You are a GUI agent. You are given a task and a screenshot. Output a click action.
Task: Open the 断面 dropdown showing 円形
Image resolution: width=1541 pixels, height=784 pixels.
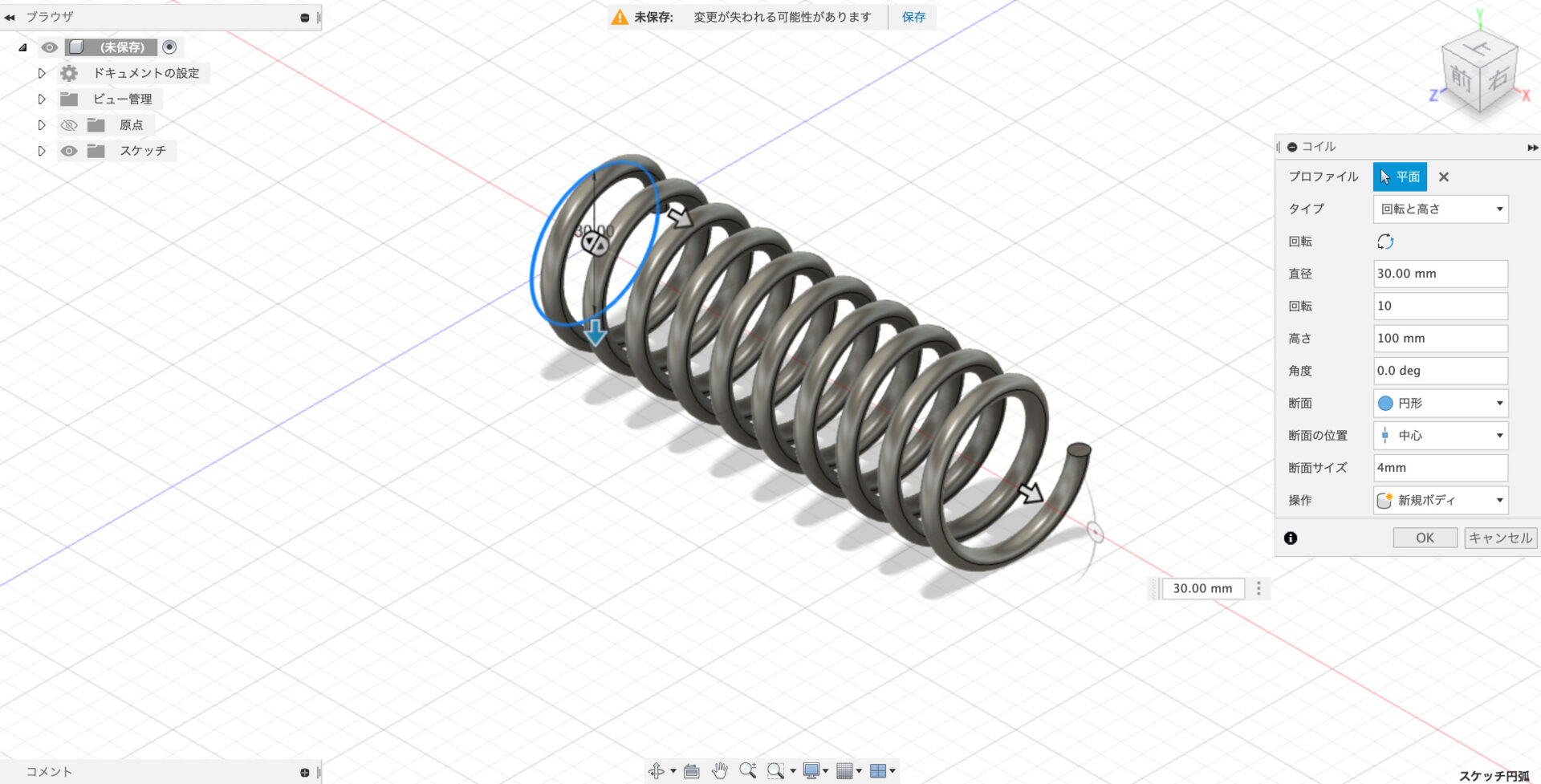(1440, 404)
